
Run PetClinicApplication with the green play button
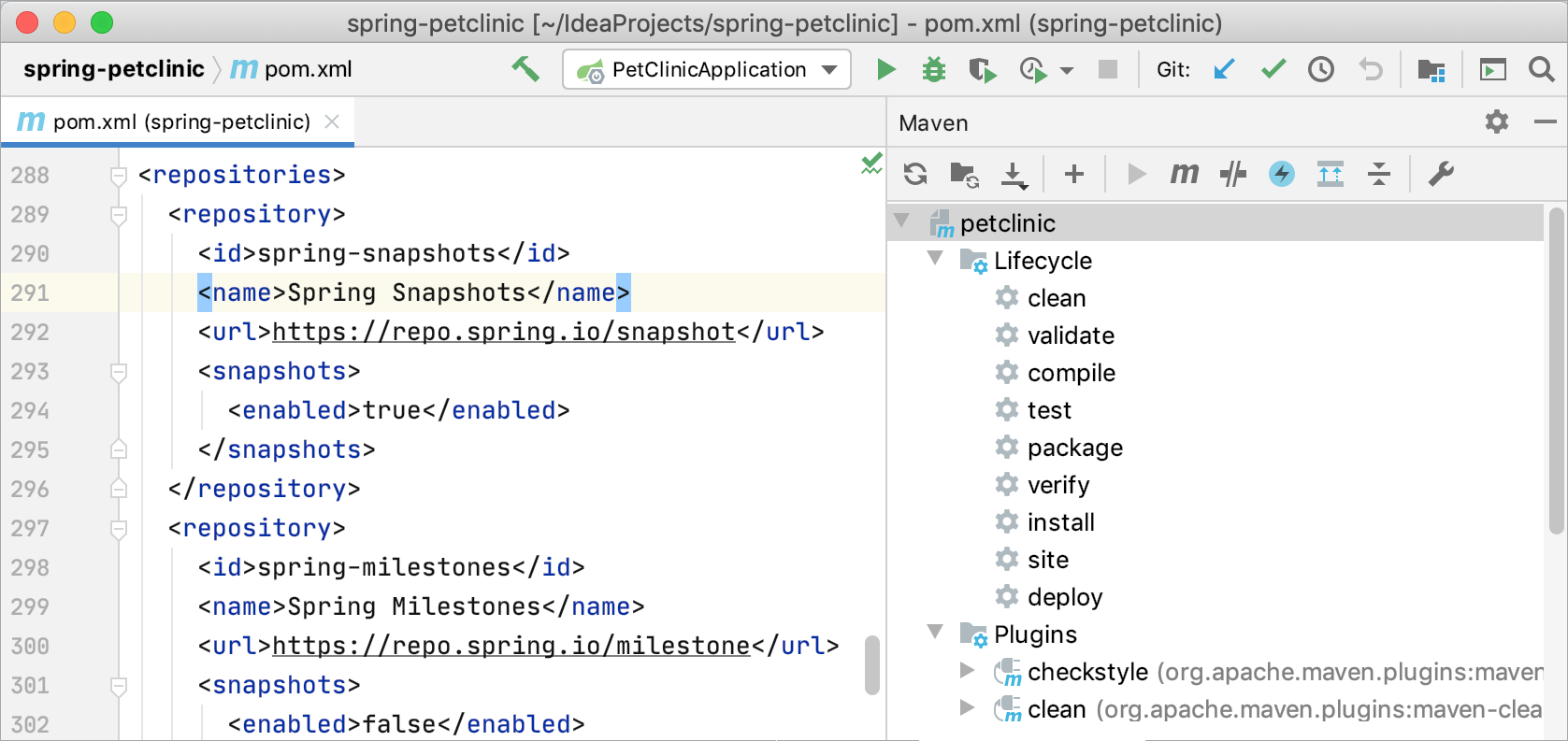pyautogui.click(x=885, y=69)
